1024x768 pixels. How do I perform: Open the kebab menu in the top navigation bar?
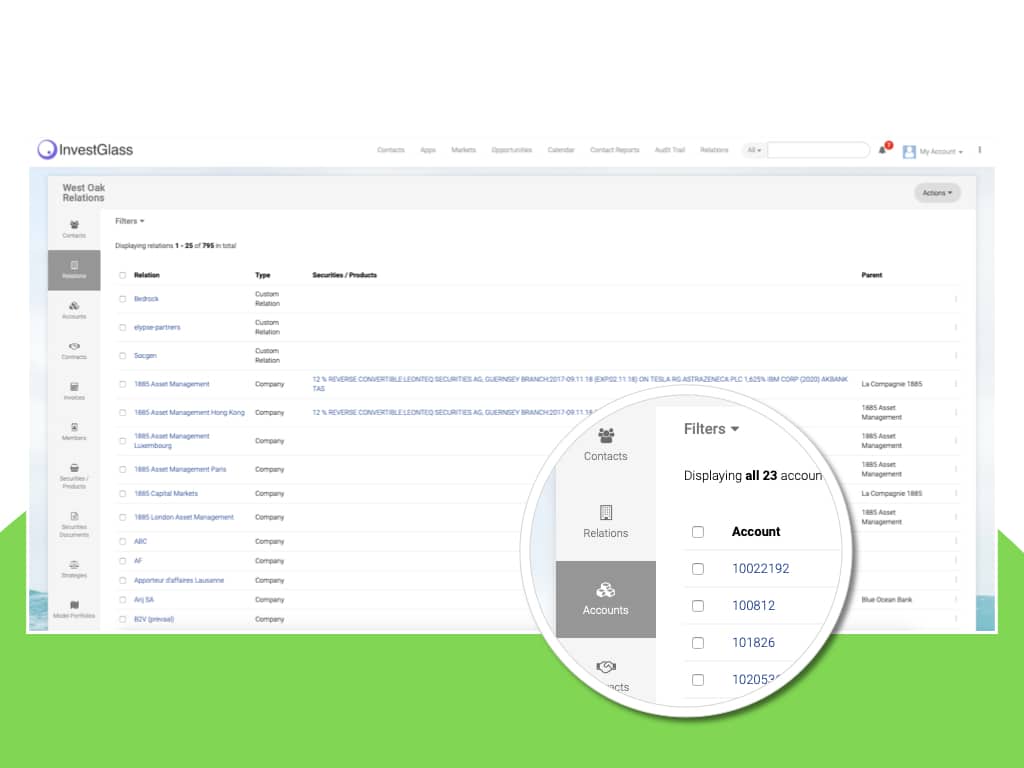(x=980, y=150)
